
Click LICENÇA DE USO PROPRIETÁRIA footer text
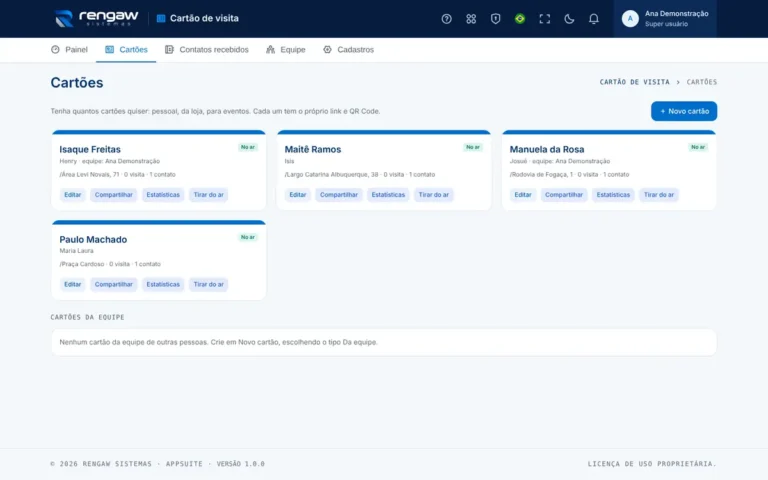point(652,463)
